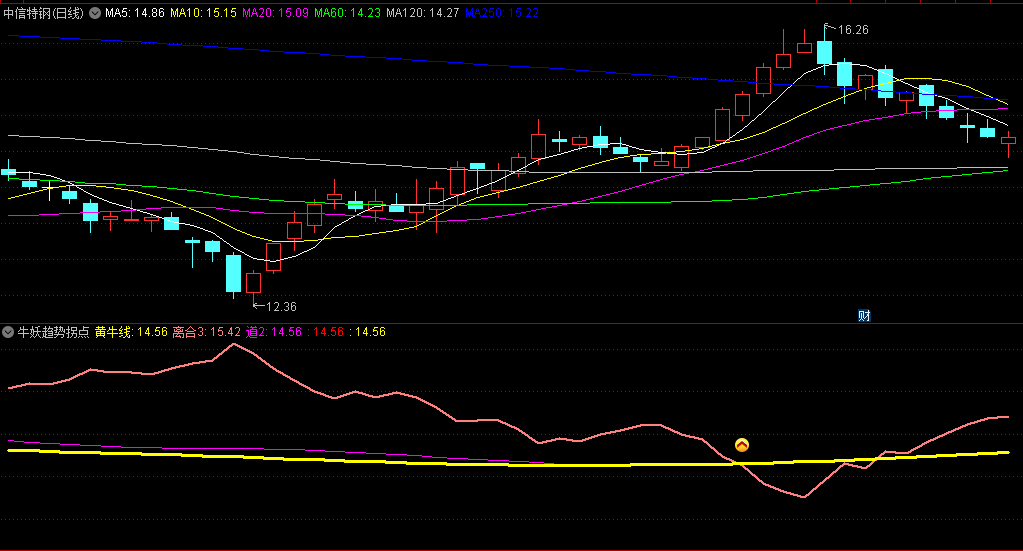Screen dimensions: 1023x551
Task: Click the 黄牛线: 14.56 value
Action: coord(131,332)
